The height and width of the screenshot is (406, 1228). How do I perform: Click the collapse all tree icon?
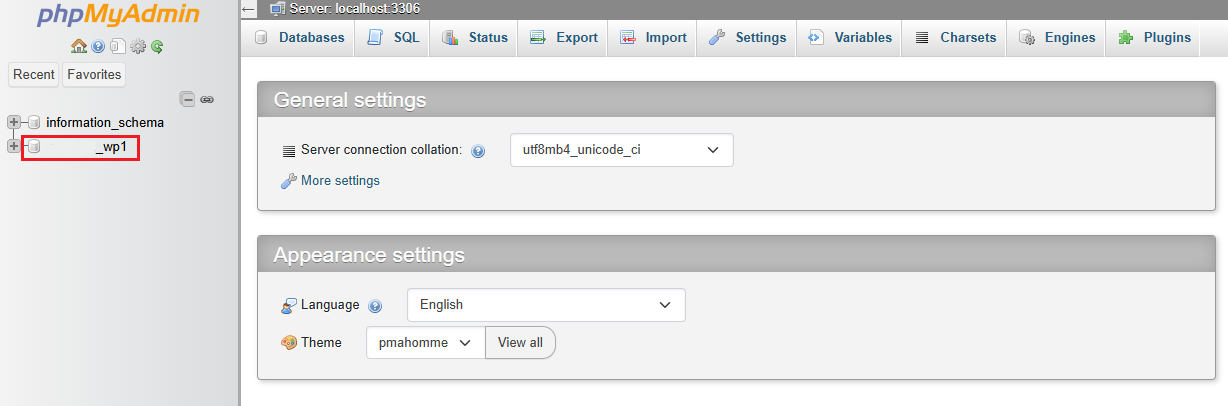click(187, 99)
